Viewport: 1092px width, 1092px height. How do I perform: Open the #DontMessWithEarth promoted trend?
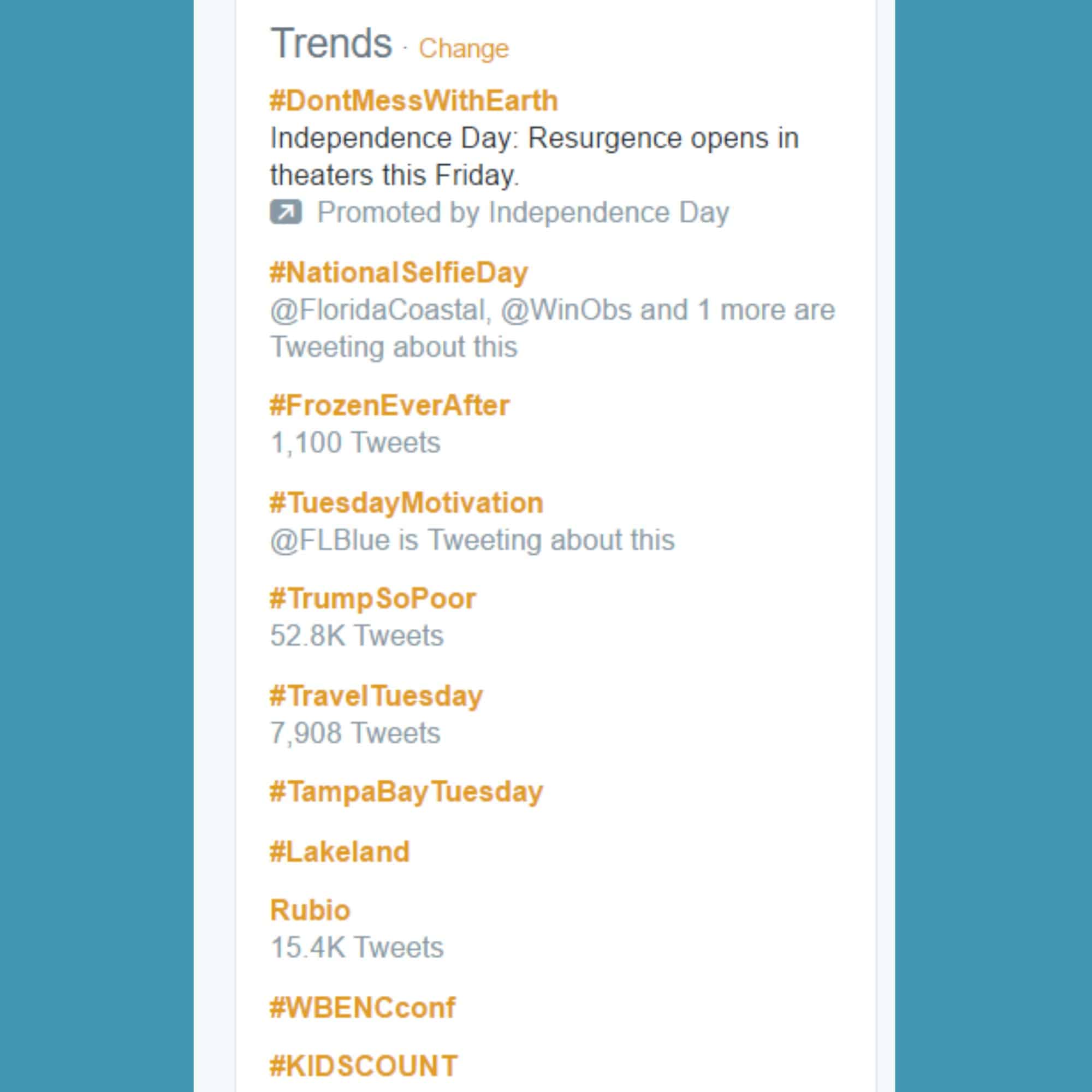click(x=414, y=101)
